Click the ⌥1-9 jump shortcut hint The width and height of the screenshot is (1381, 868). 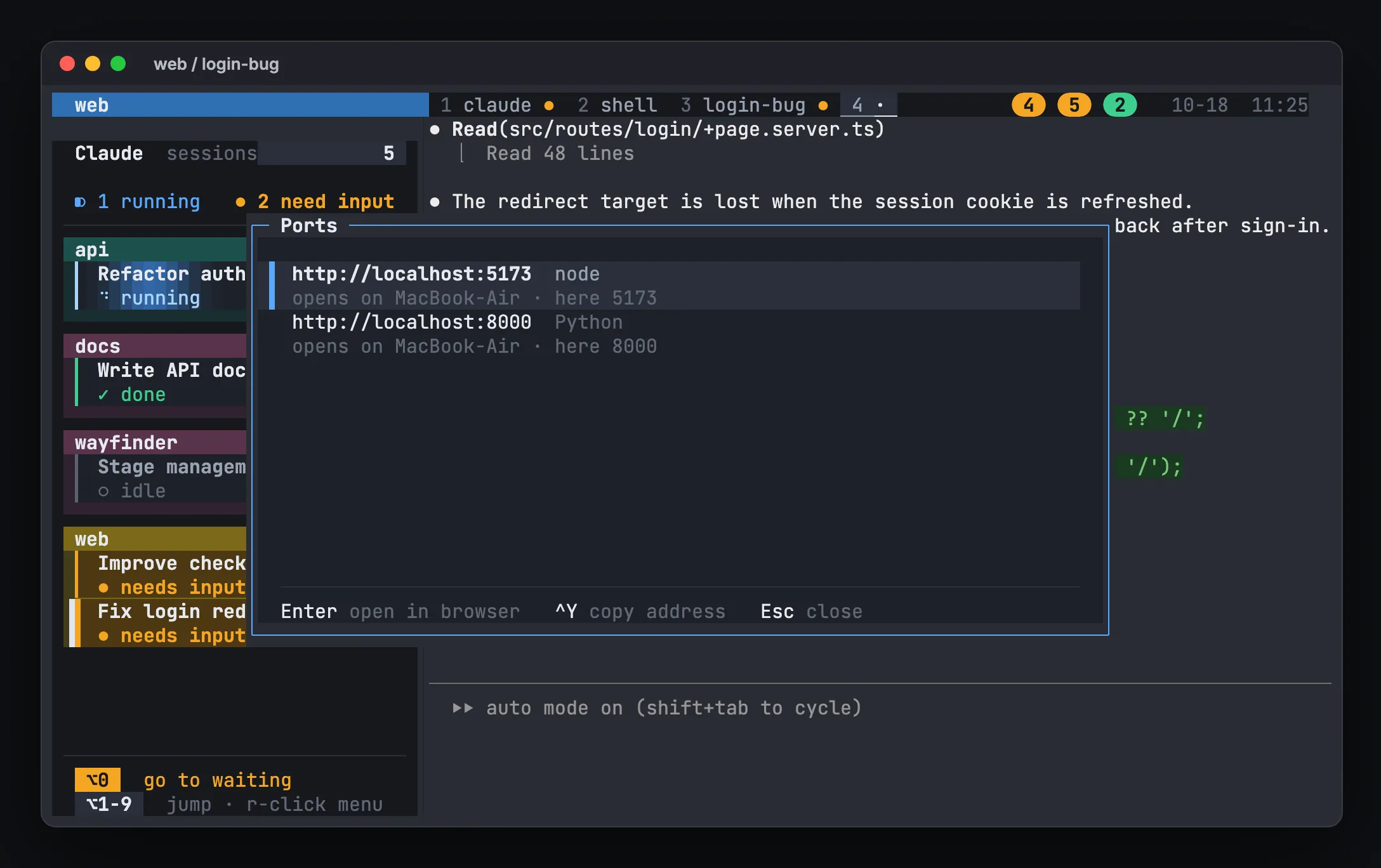[228, 804]
